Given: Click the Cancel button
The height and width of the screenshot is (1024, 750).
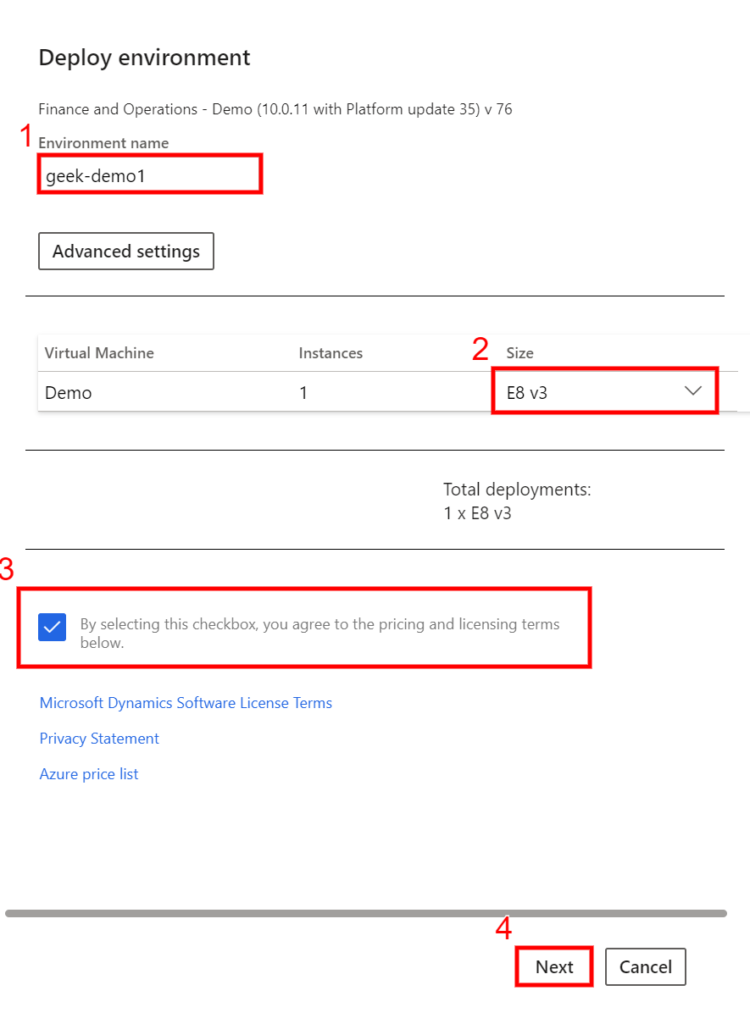Looking at the screenshot, I should point(645,967).
